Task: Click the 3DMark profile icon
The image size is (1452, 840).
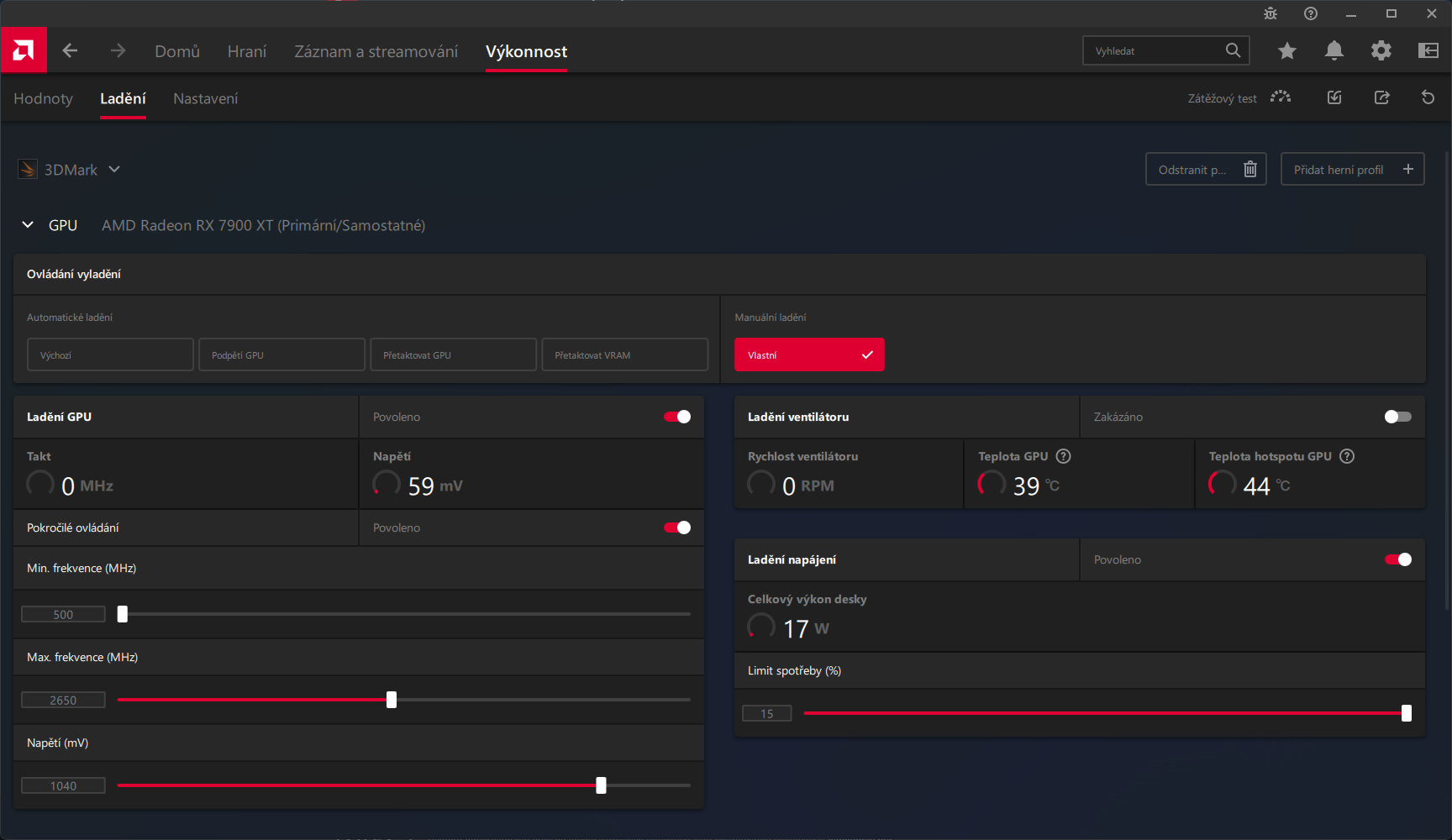Action: (28, 170)
